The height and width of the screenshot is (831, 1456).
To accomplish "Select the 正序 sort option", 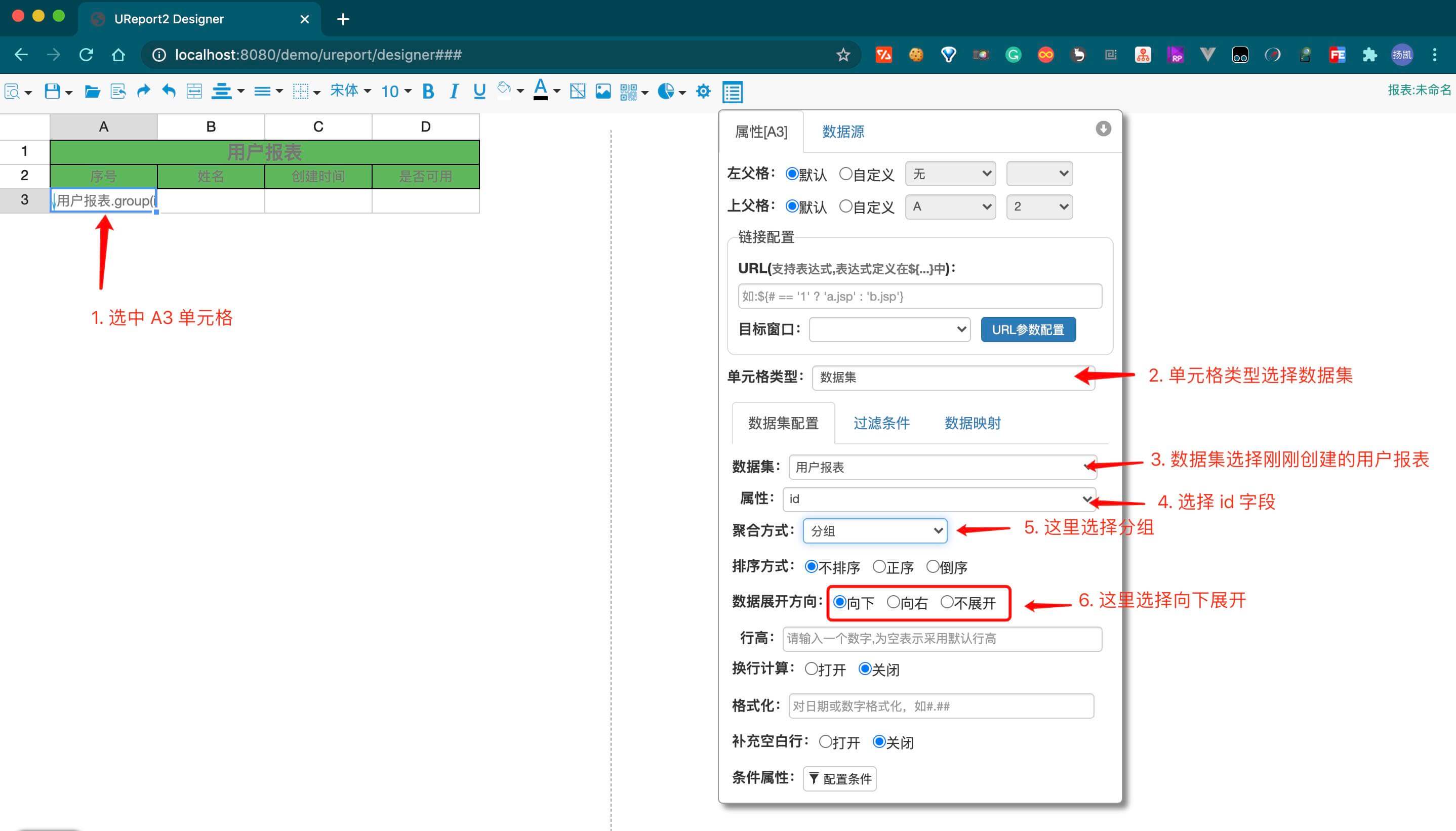I will [880, 566].
